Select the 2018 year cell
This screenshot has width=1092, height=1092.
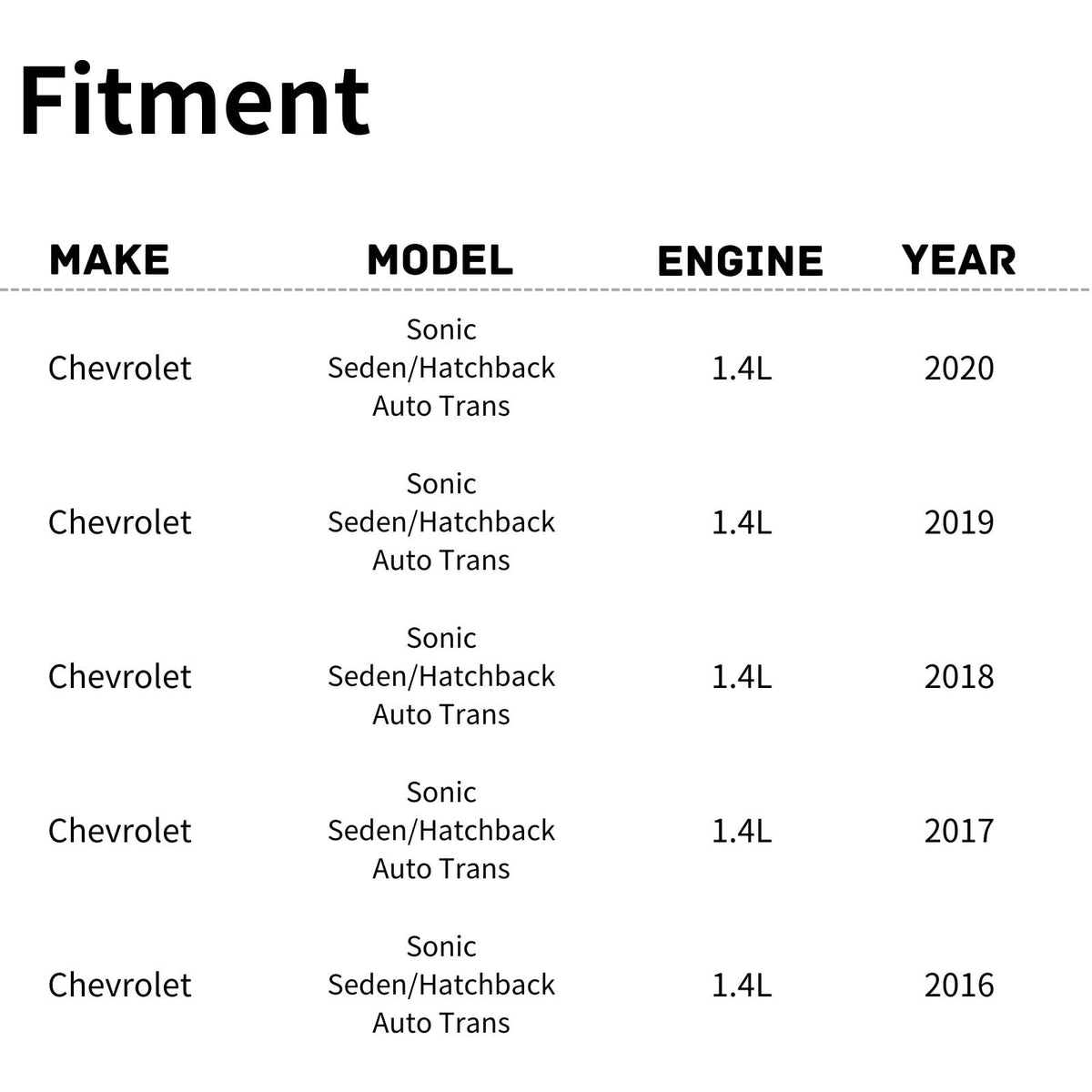(959, 677)
